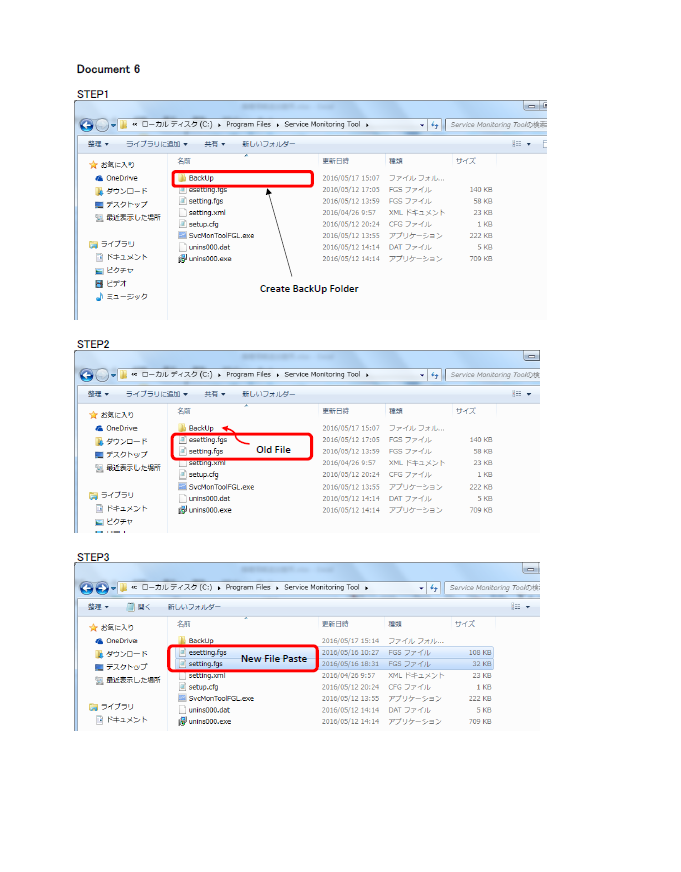
Task: Select setup.cfg file in STEP2 list
Action: pos(198,475)
